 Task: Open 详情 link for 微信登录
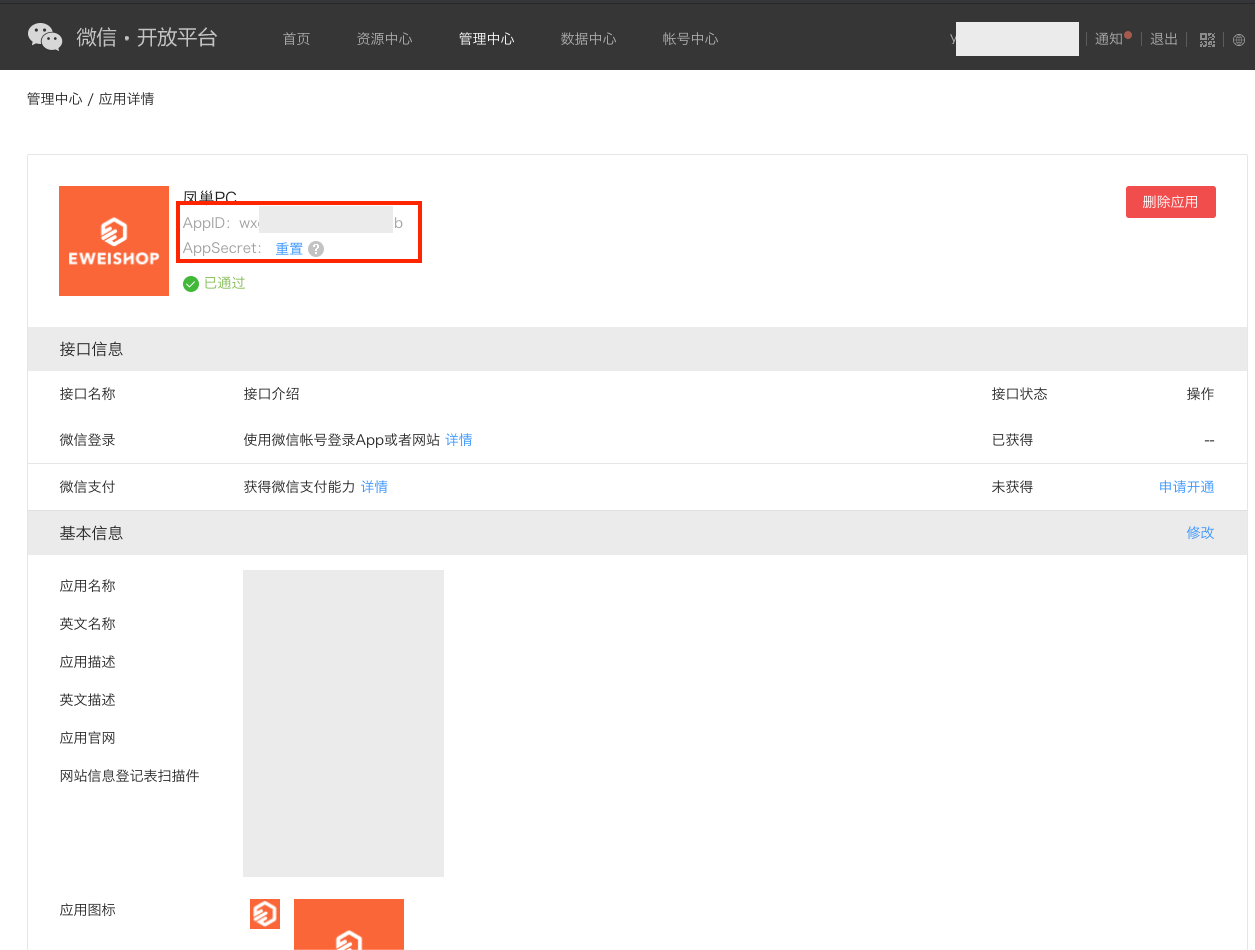click(x=459, y=440)
